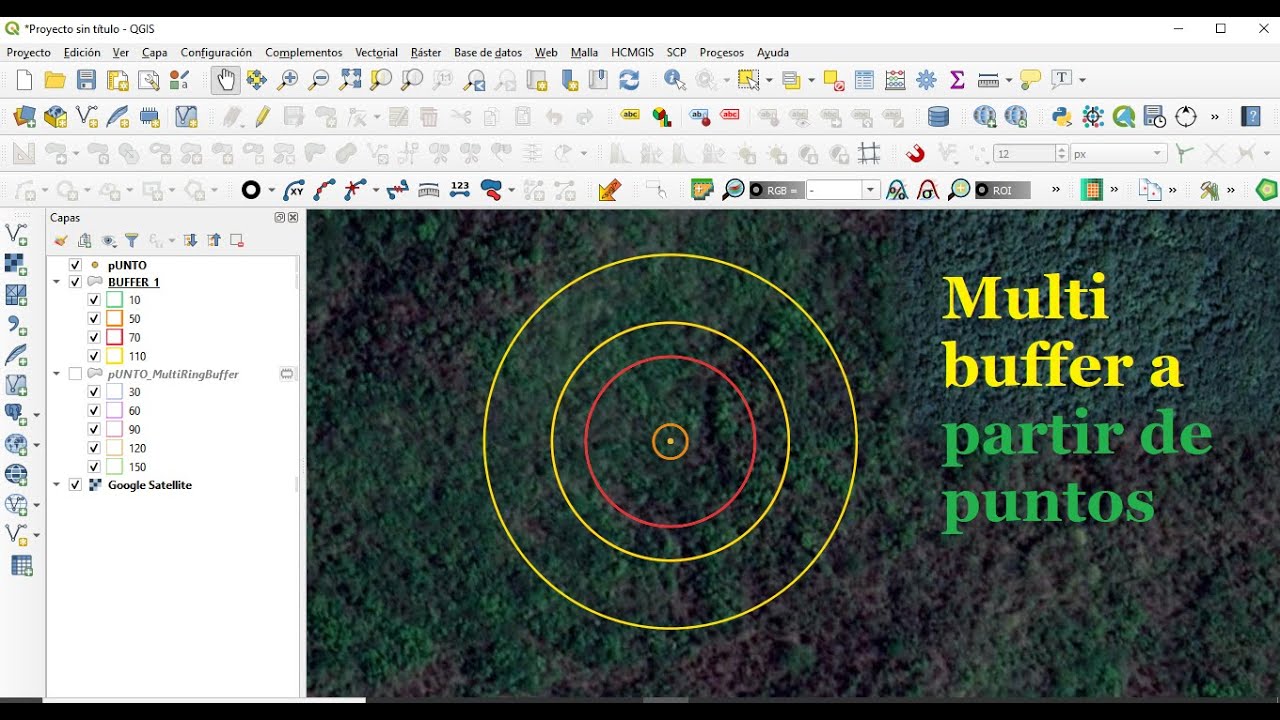1280x720 pixels.
Task: Open the Vectorial menu
Action: (376, 52)
